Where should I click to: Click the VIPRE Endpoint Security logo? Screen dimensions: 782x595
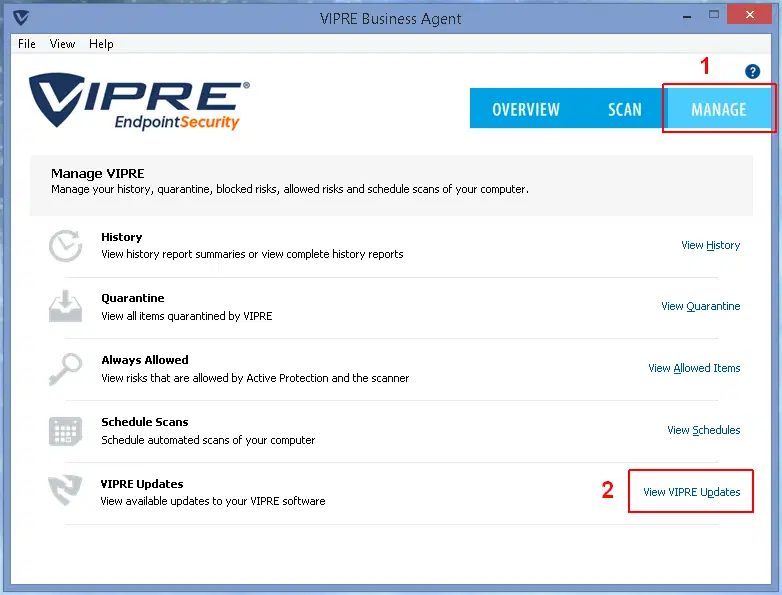139,101
